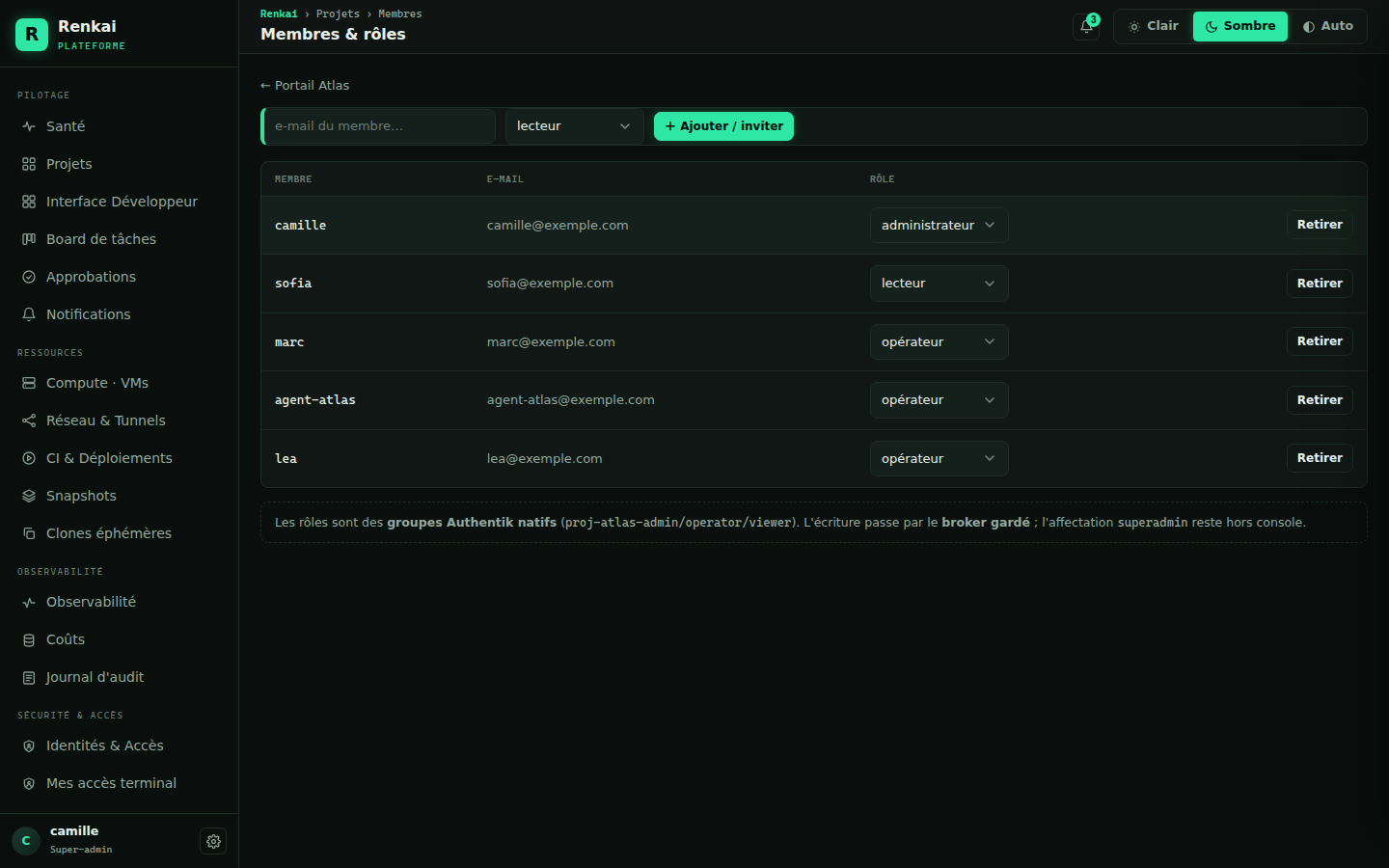Focus the member e-mail input field
Viewport: 1389px width, 868px height.
click(x=379, y=126)
